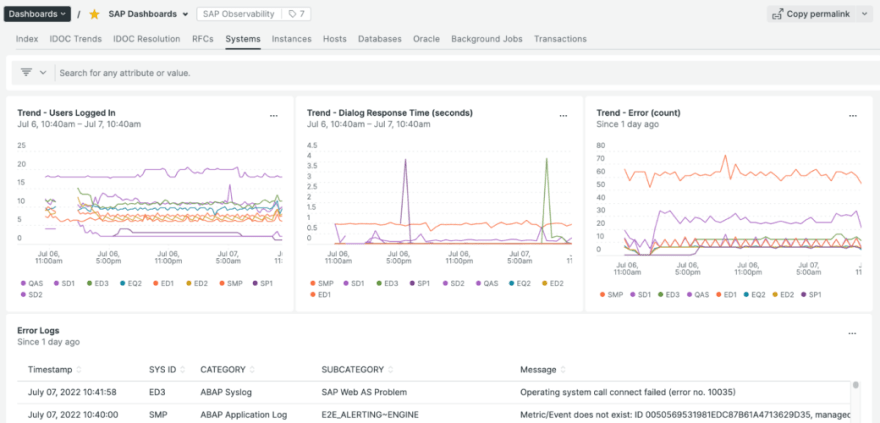Click the filter icon in the search bar
Image resolution: width=880 pixels, height=423 pixels.
click(26, 73)
